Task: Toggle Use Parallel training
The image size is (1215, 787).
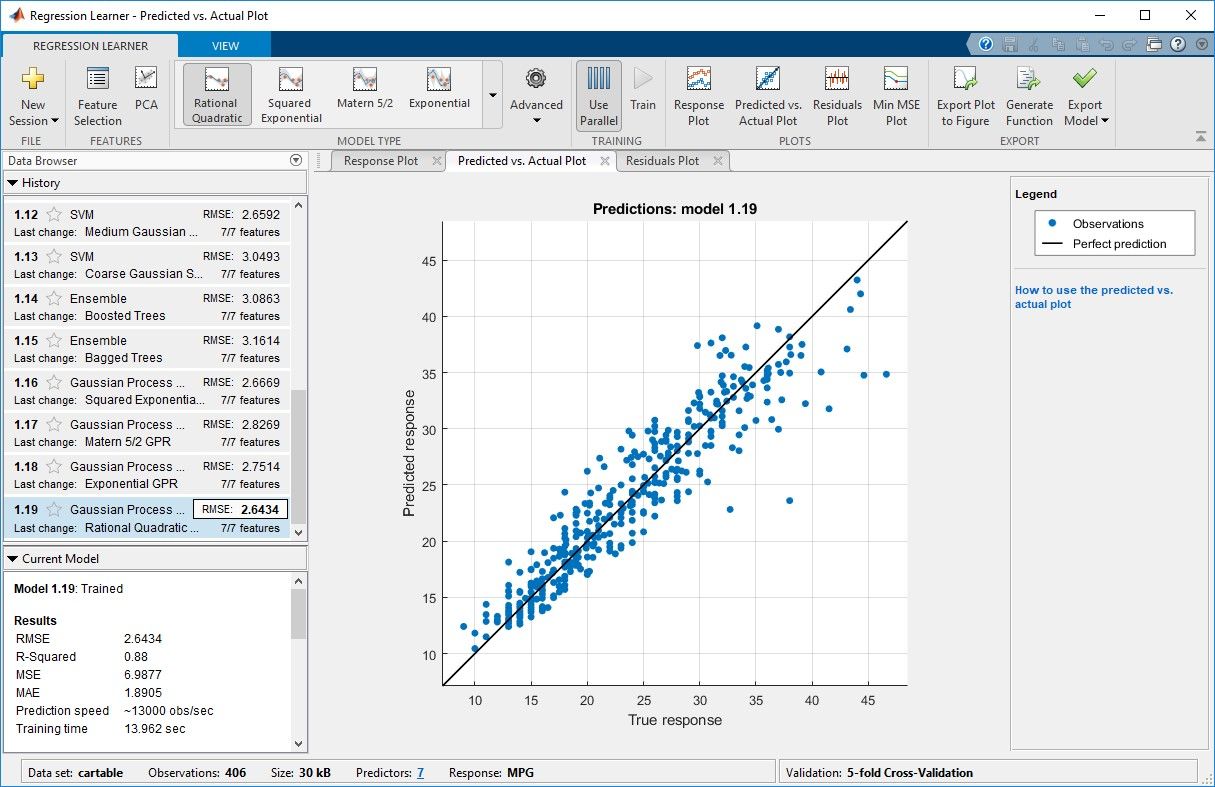Action: pos(598,95)
